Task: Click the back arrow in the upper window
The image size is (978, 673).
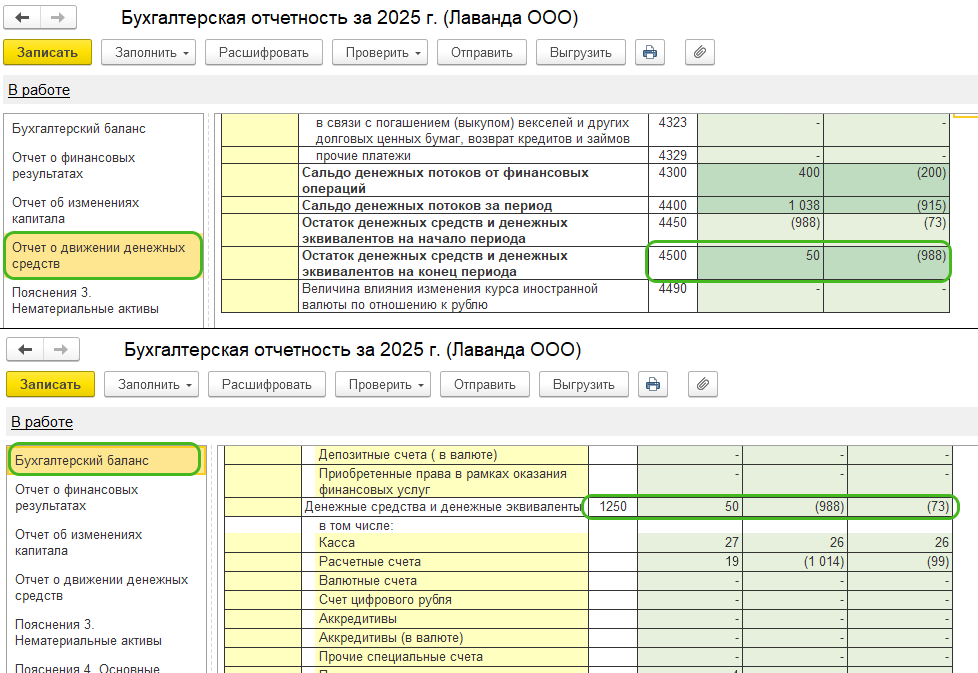Action: [22, 19]
